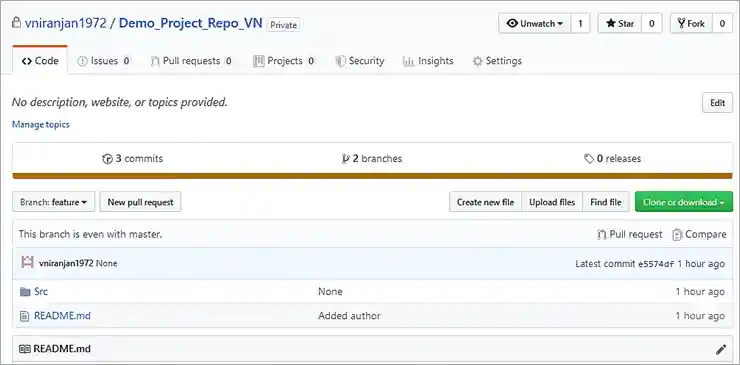
Task: Click the README.md file icon
Action: tap(25, 316)
